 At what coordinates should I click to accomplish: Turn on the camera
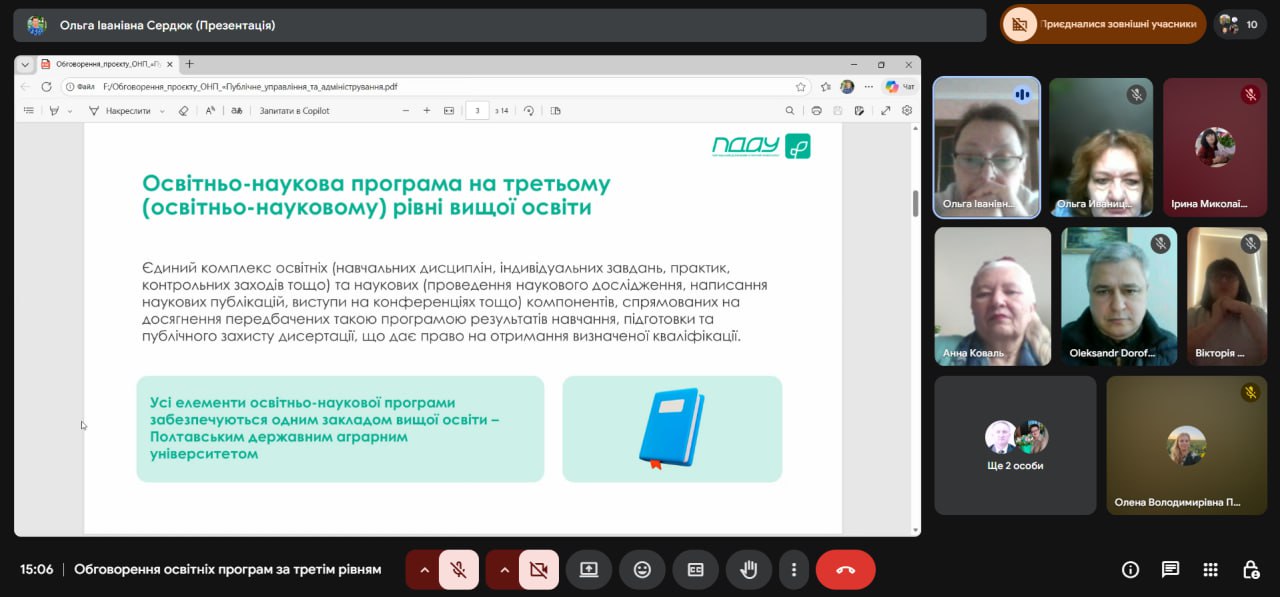click(x=539, y=570)
